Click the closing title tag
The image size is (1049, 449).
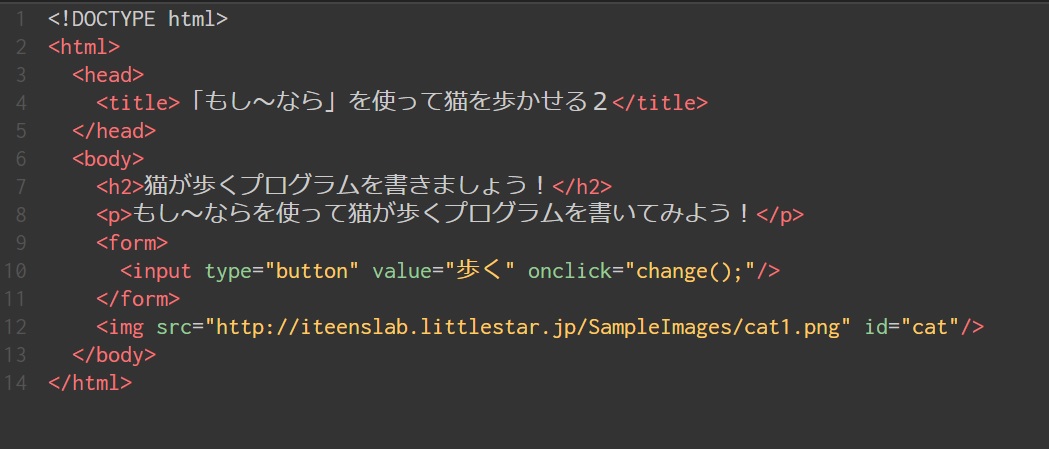click(660, 102)
